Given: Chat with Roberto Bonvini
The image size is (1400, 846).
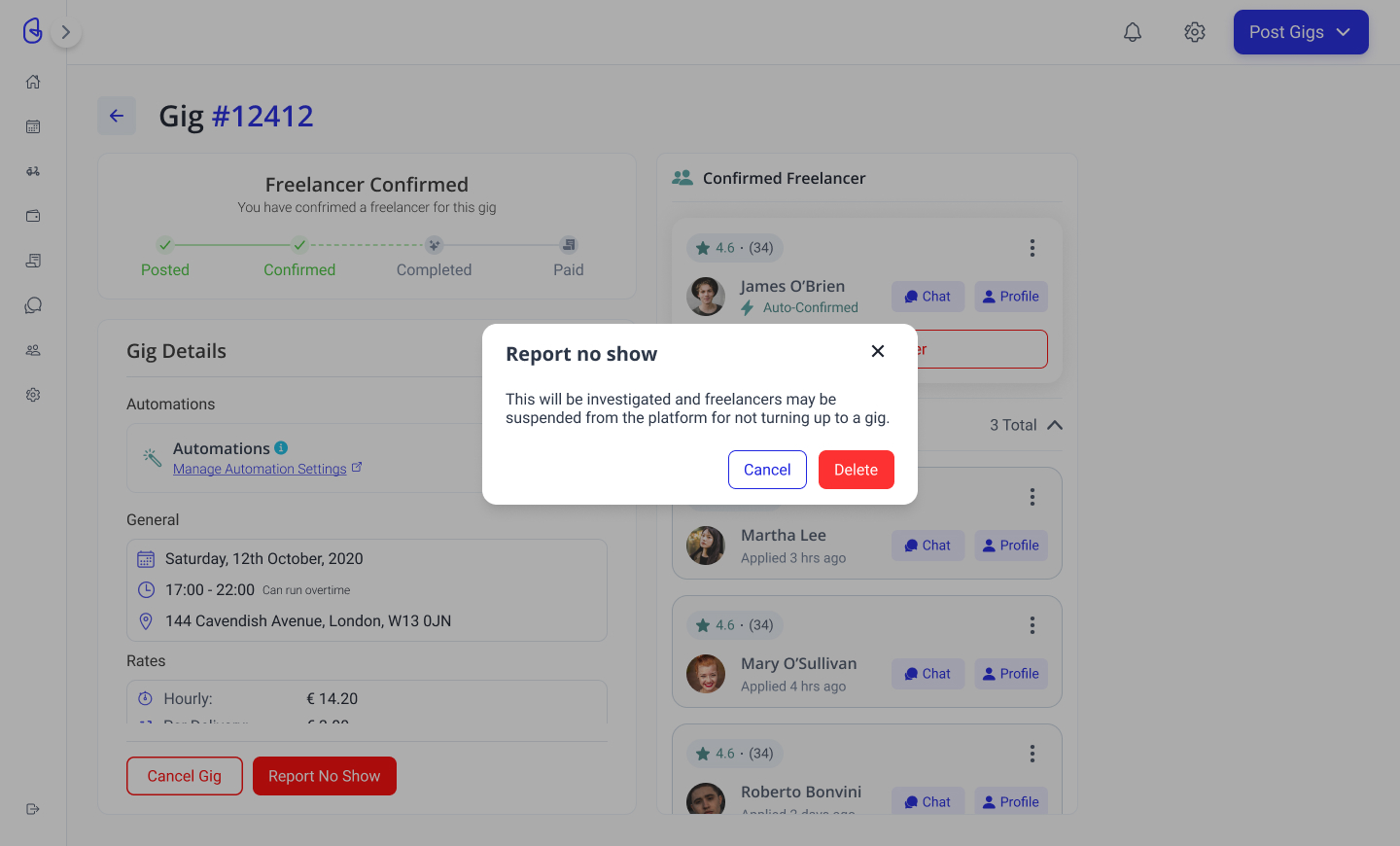Looking at the screenshot, I should (x=927, y=801).
